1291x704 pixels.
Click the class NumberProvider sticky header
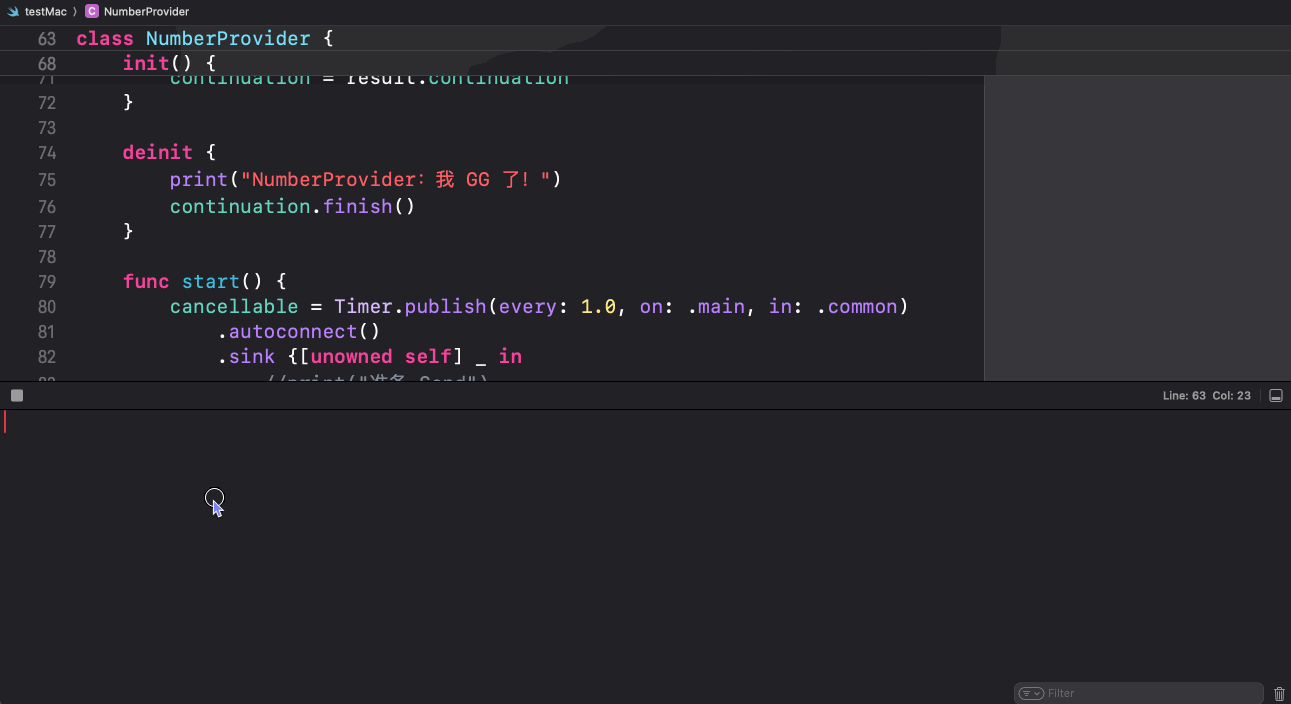[x=206, y=38]
